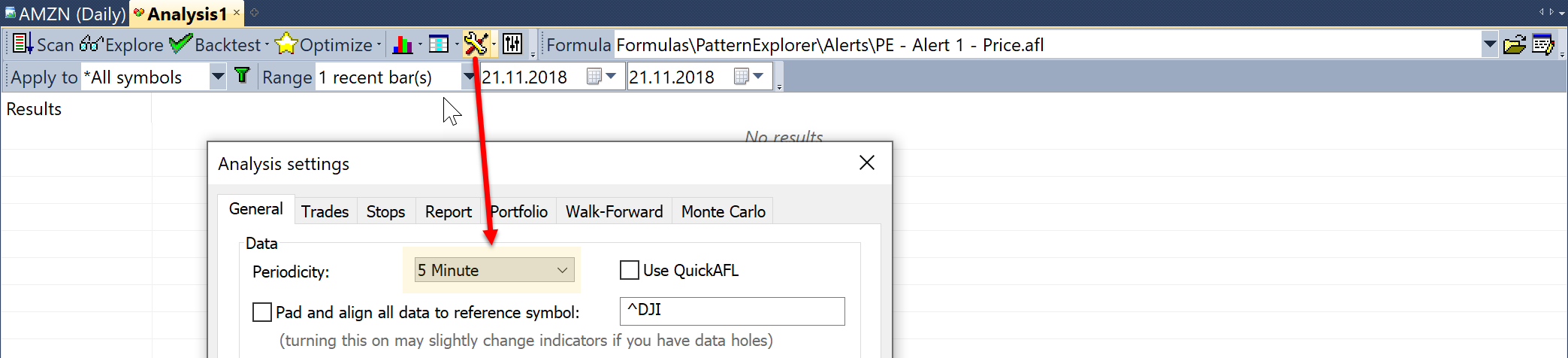Click the Scan toolbar icon
The width and height of the screenshot is (1568, 358).
tap(23, 44)
